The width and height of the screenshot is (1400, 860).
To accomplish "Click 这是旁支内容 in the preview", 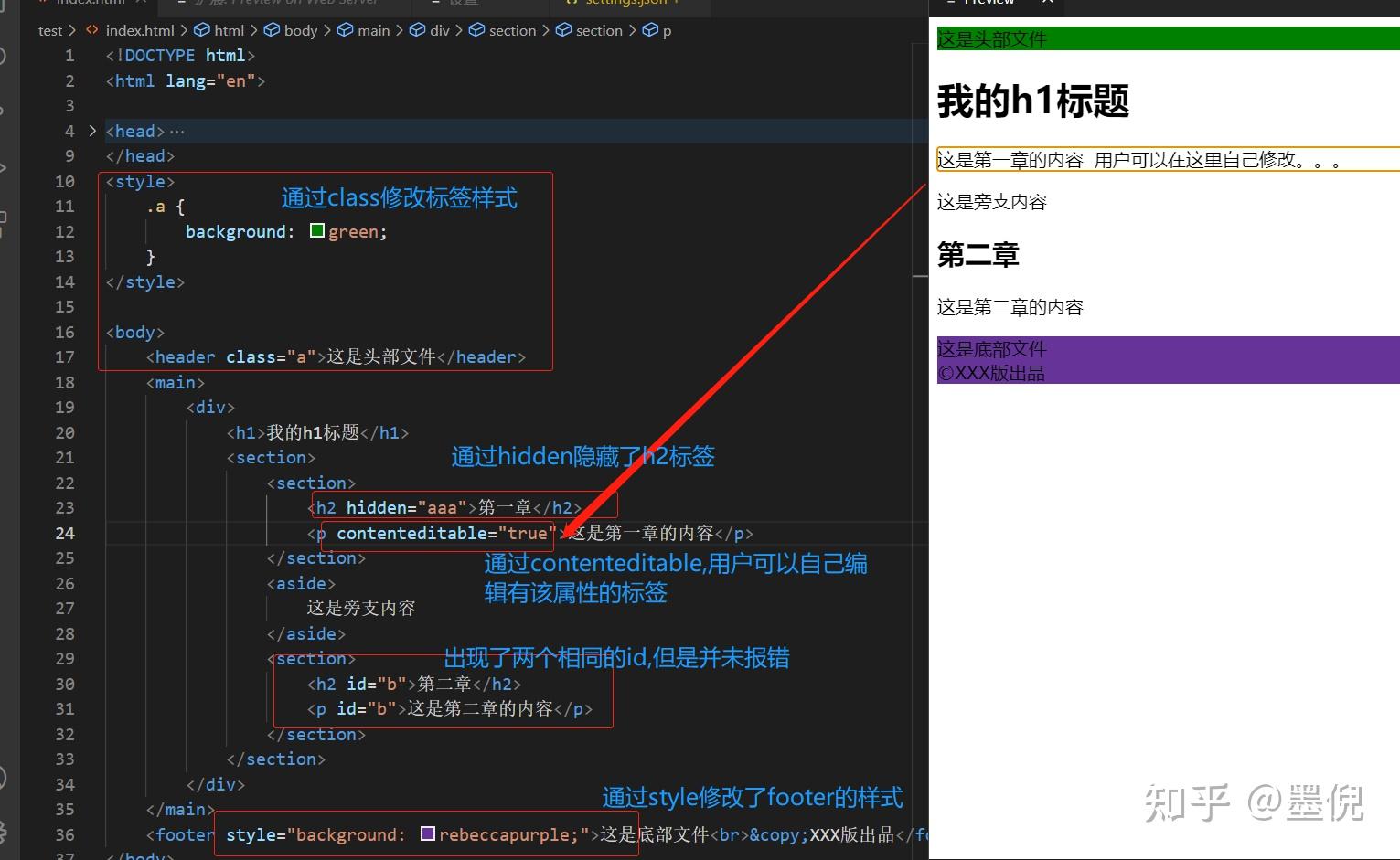I will point(992,202).
